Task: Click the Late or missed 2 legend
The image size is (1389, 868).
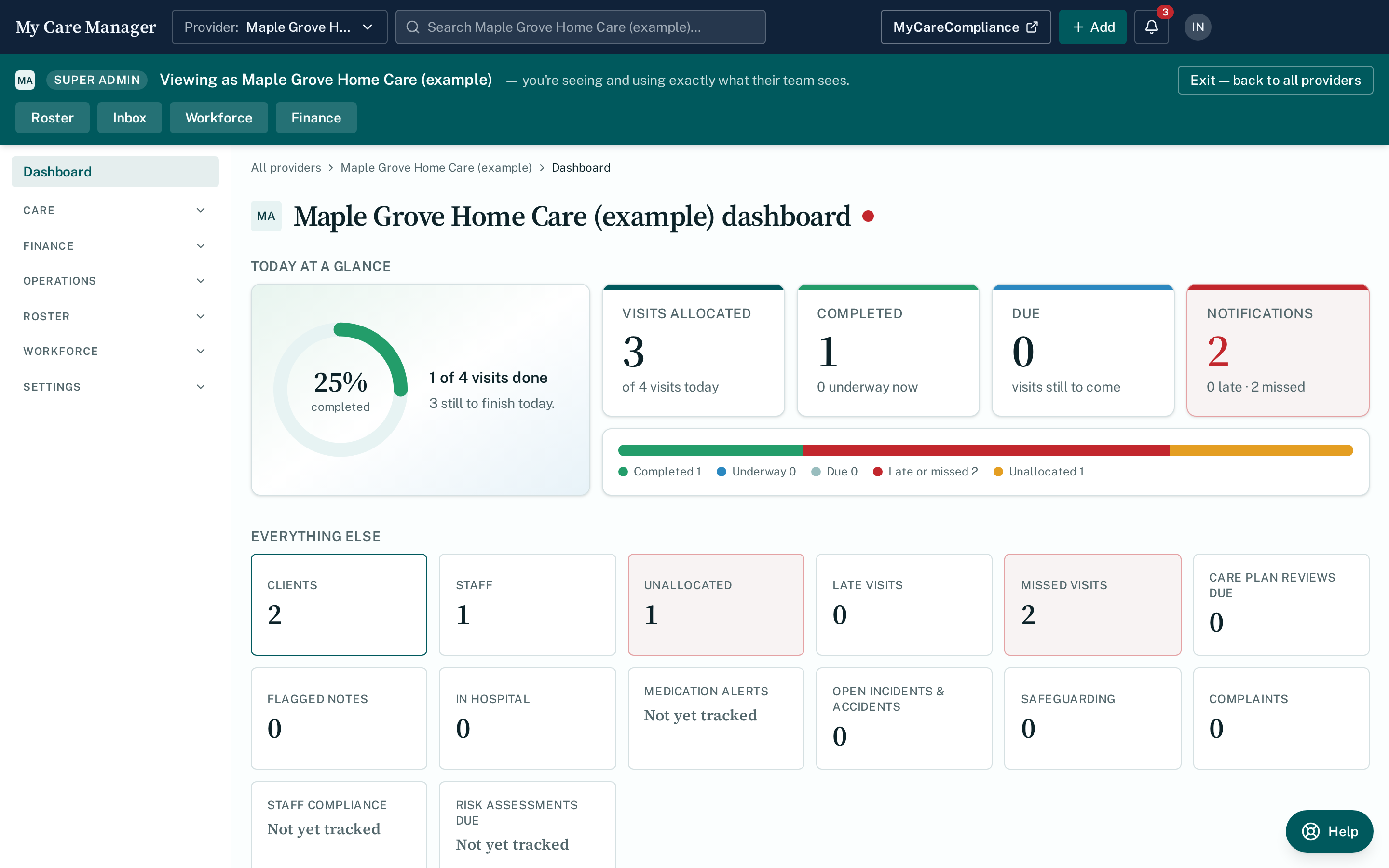Action: [925, 471]
